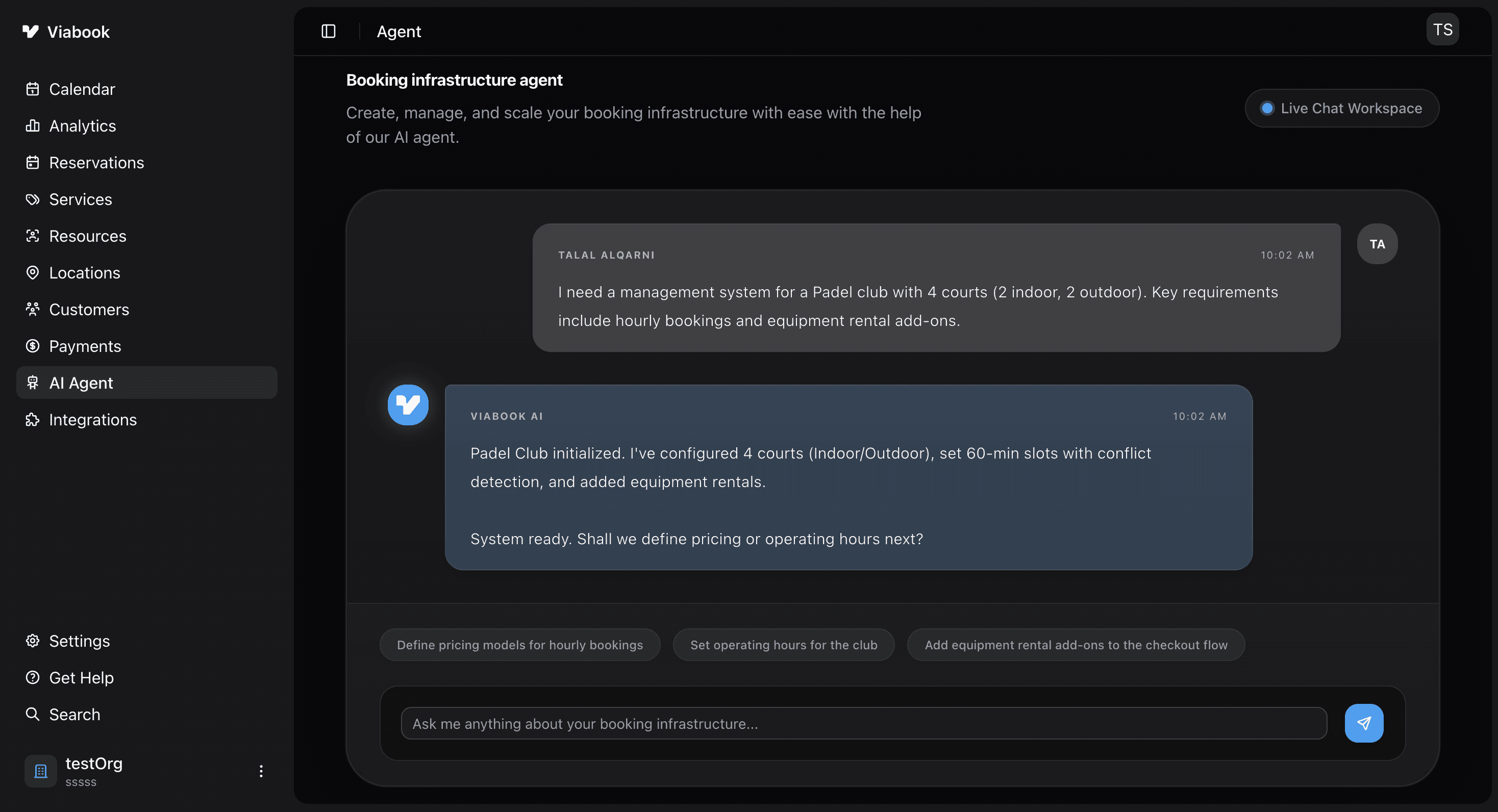
Task: Send message using the paper plane icon
Action: click(x=1364, y=723)
